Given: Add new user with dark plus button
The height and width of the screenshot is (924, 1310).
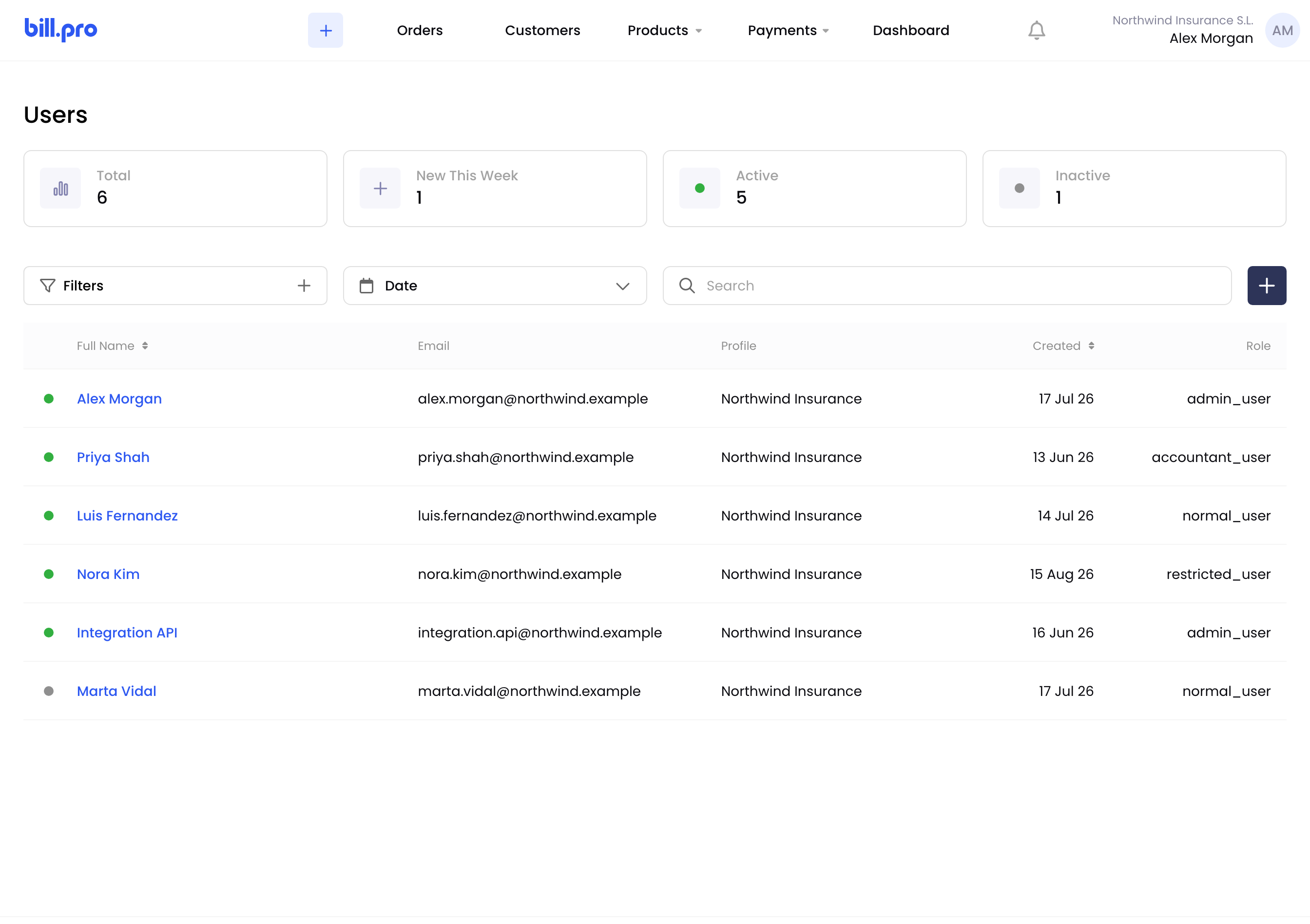Looking at the screenshot, I should (x=1267, y=285).
